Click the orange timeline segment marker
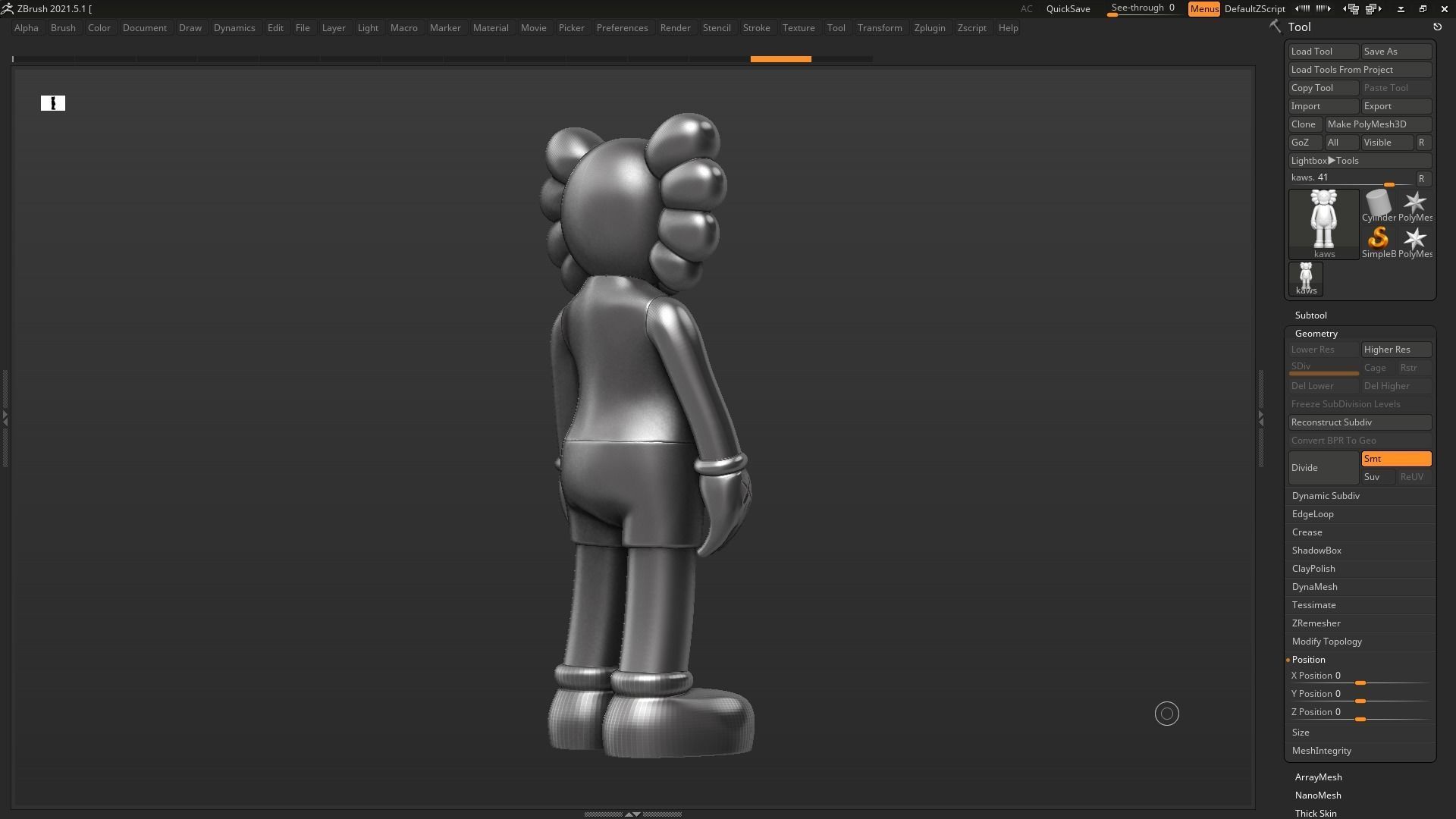The height and width of the screenshot is (819, 1456). pyautogui.click(x=780, y=58)
